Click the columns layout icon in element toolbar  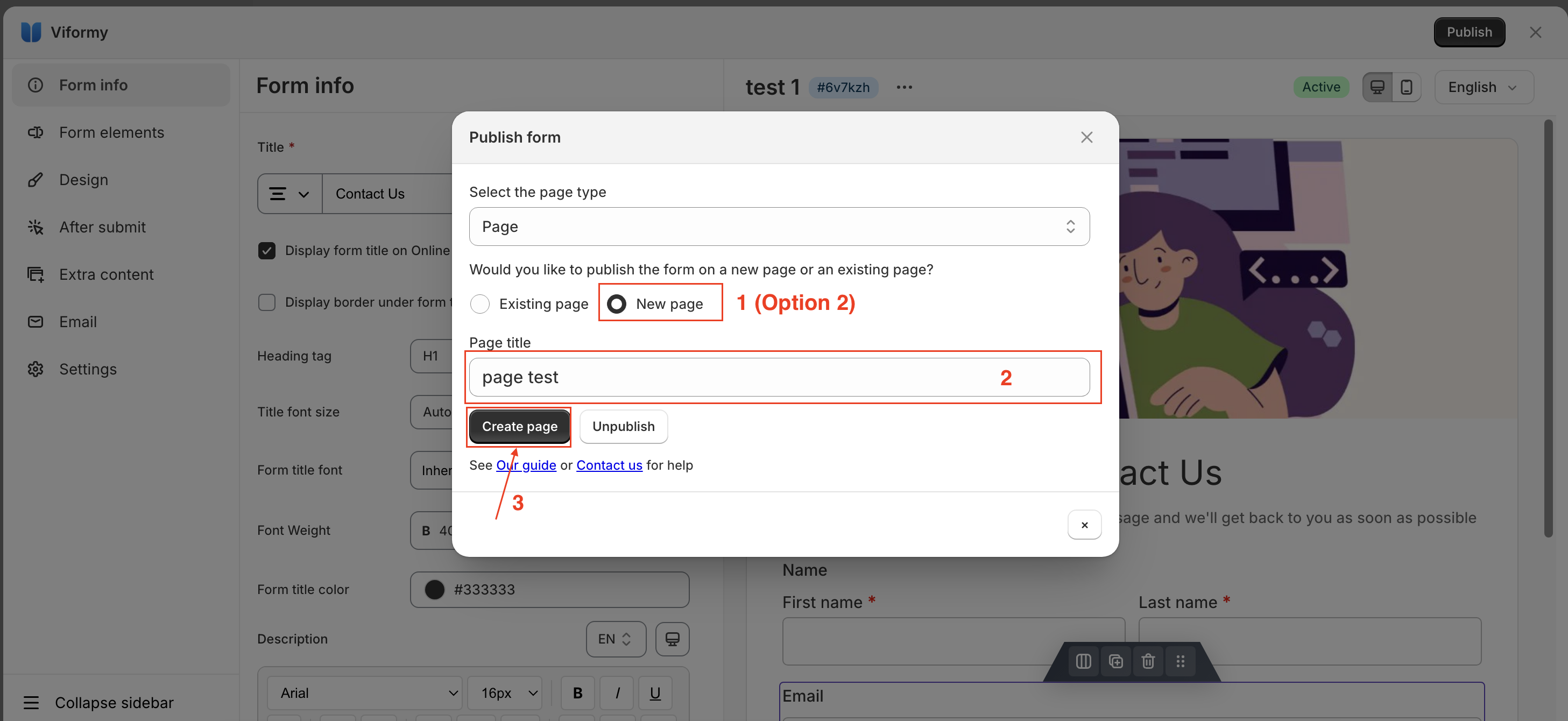click(x=1084, y=661)
